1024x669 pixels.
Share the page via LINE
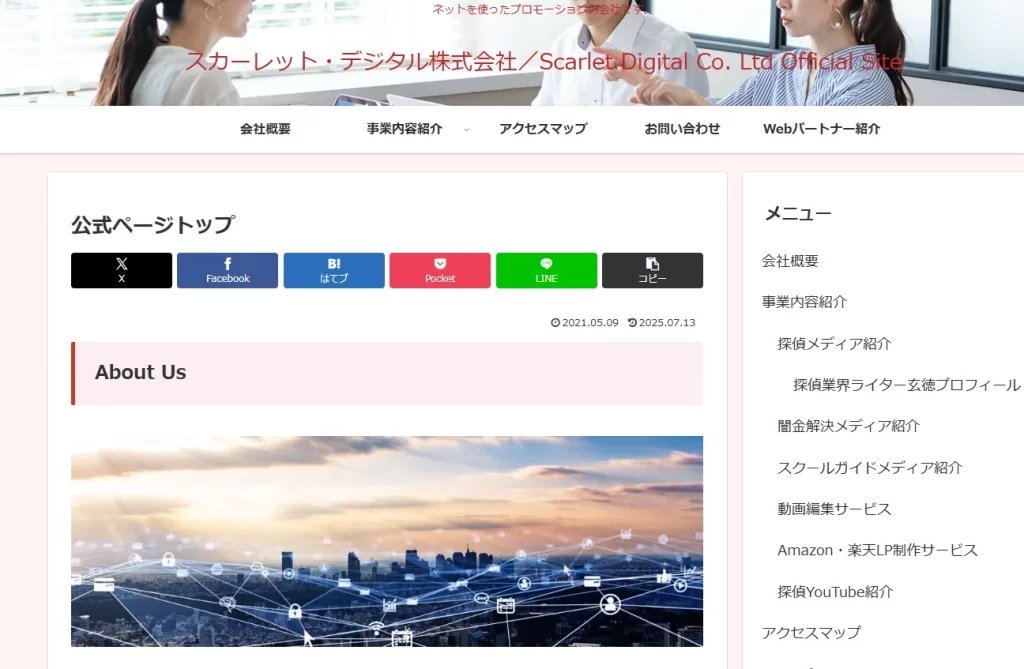pyautogui.click(x=546, y=270)
